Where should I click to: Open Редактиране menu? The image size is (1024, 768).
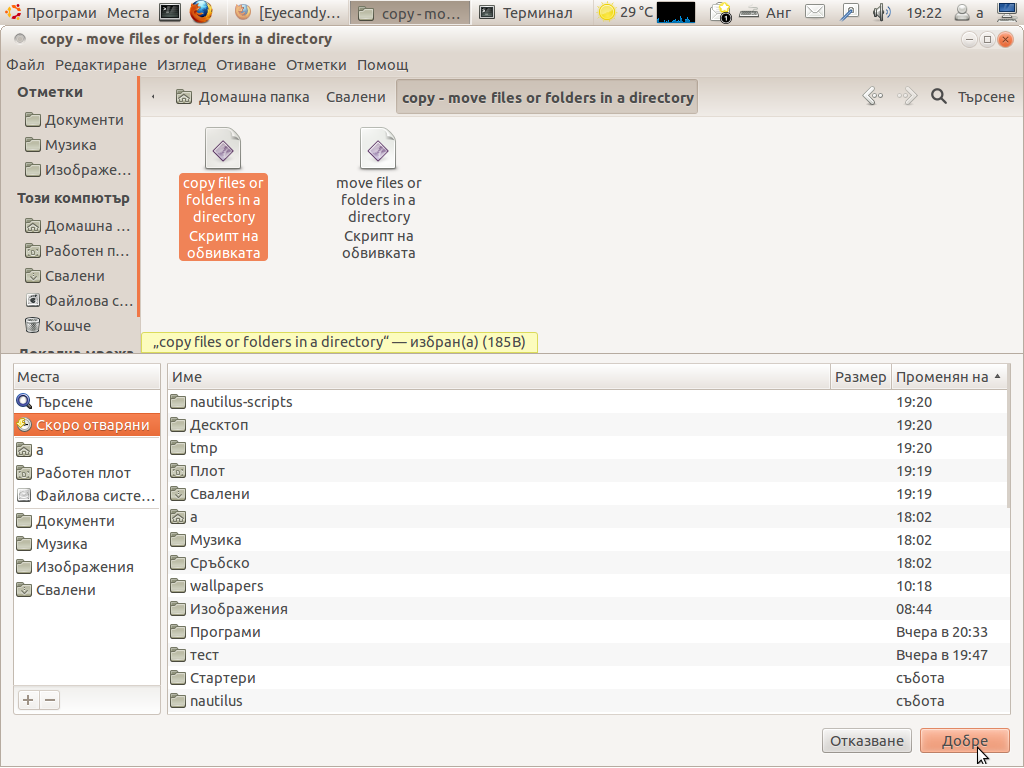pyautogui.click(x=101, y=65)
